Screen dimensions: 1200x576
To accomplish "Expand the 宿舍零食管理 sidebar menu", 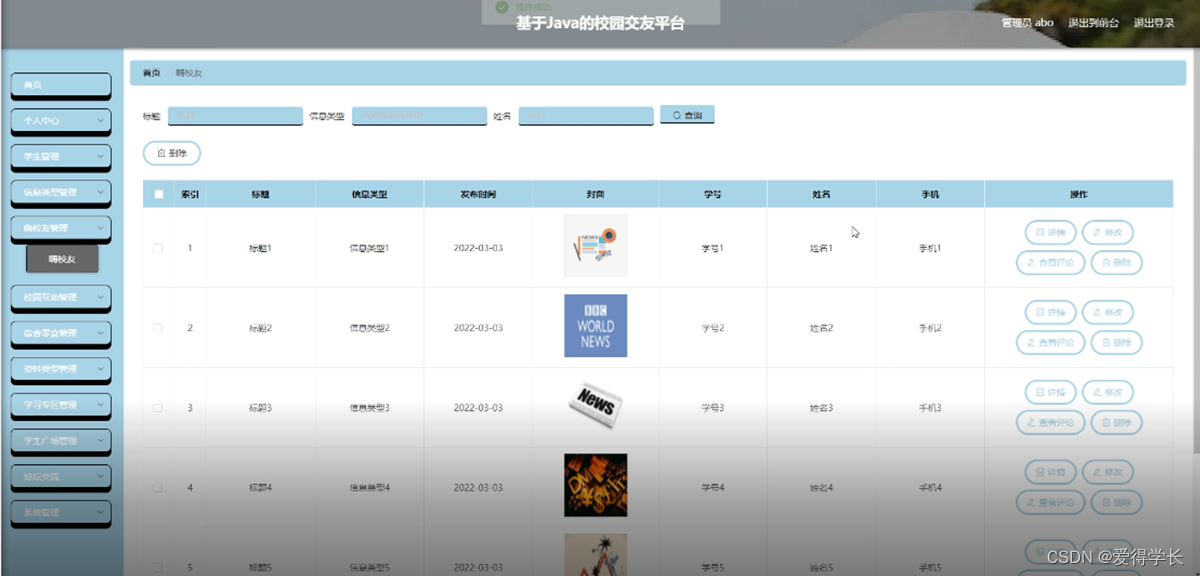I will coord(60,333).
